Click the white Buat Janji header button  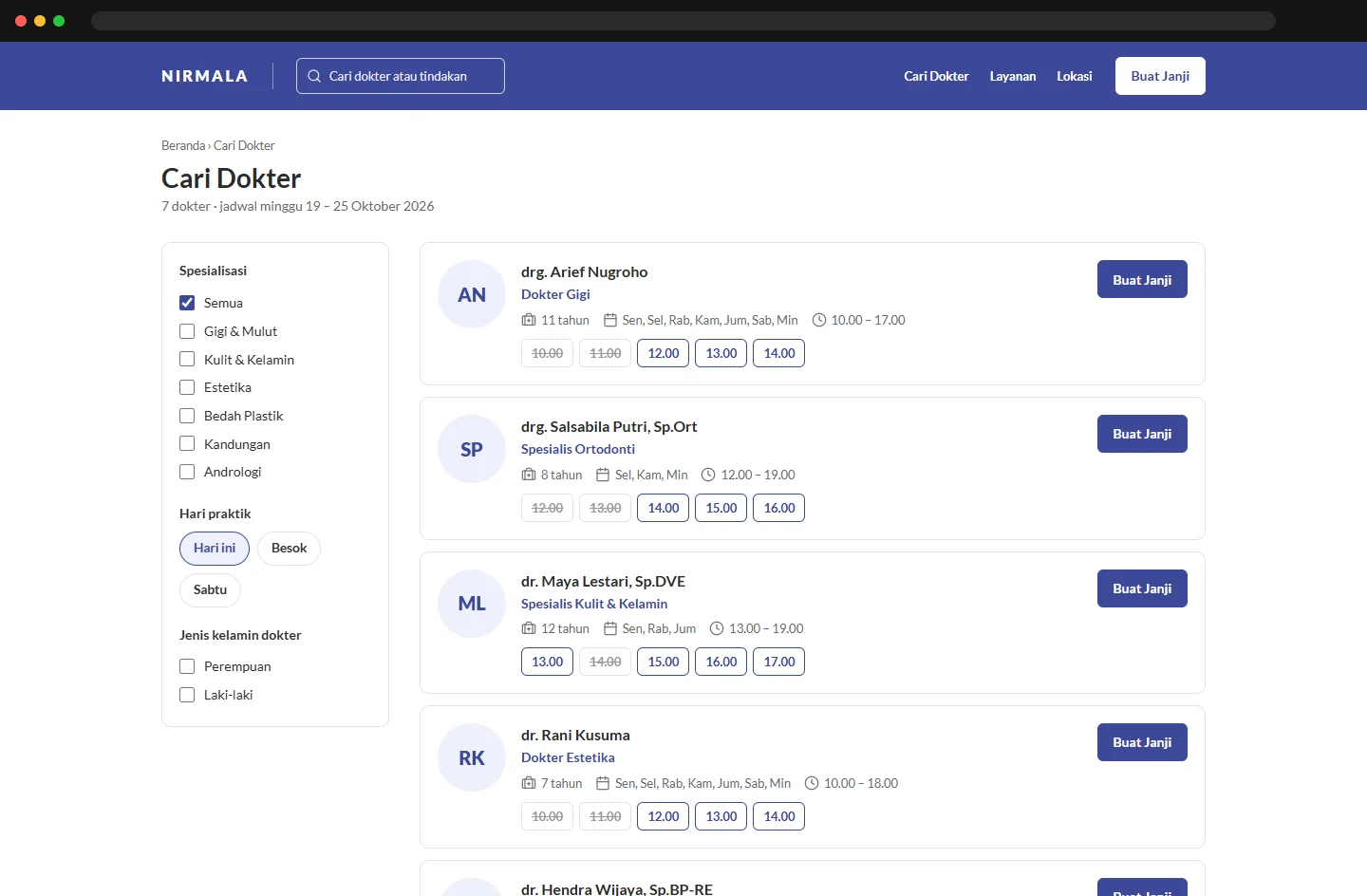[x=1160, y=76]
